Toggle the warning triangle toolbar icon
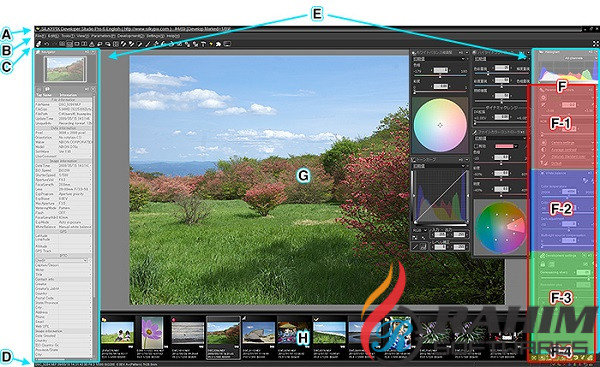This screenshot has width=600, height=367. click(91, 44)
